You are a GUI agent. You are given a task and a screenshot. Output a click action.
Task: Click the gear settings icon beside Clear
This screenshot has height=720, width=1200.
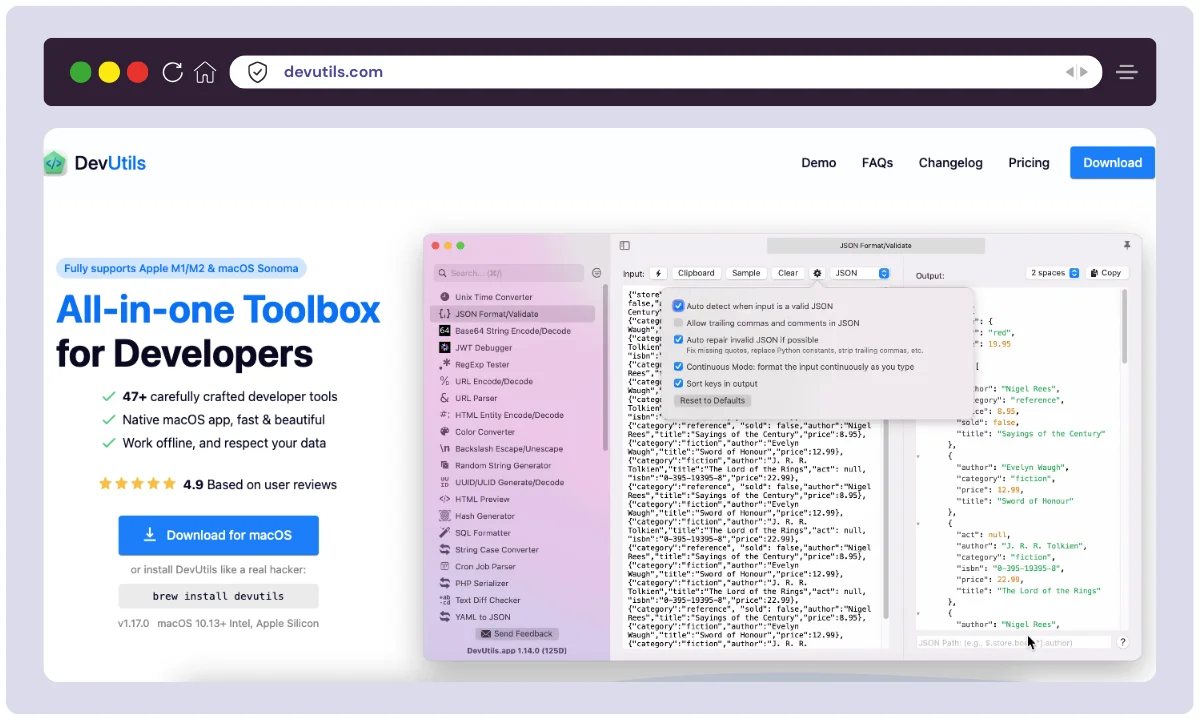pos(817,273)
